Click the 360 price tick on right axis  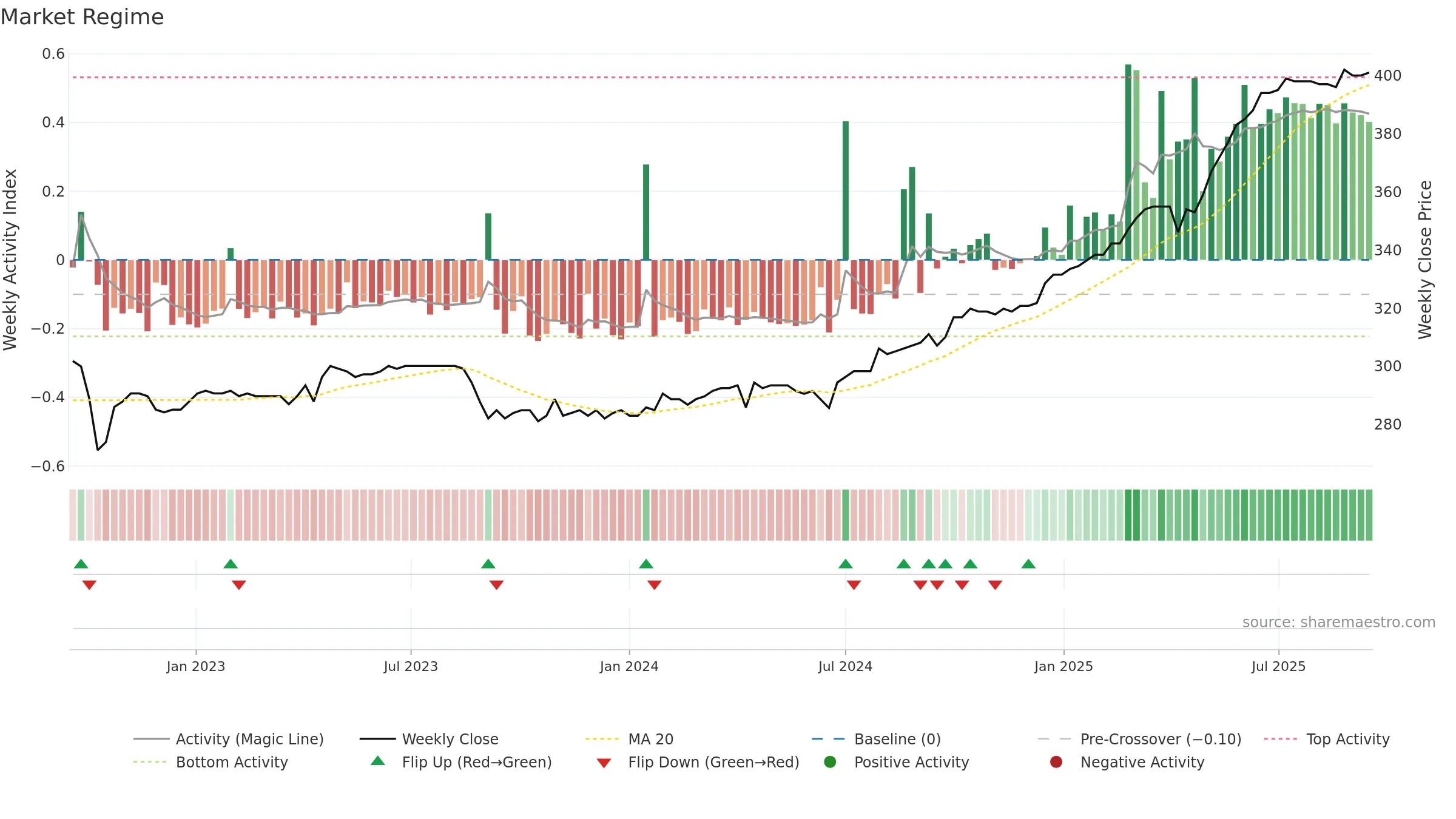point(1388,192)
